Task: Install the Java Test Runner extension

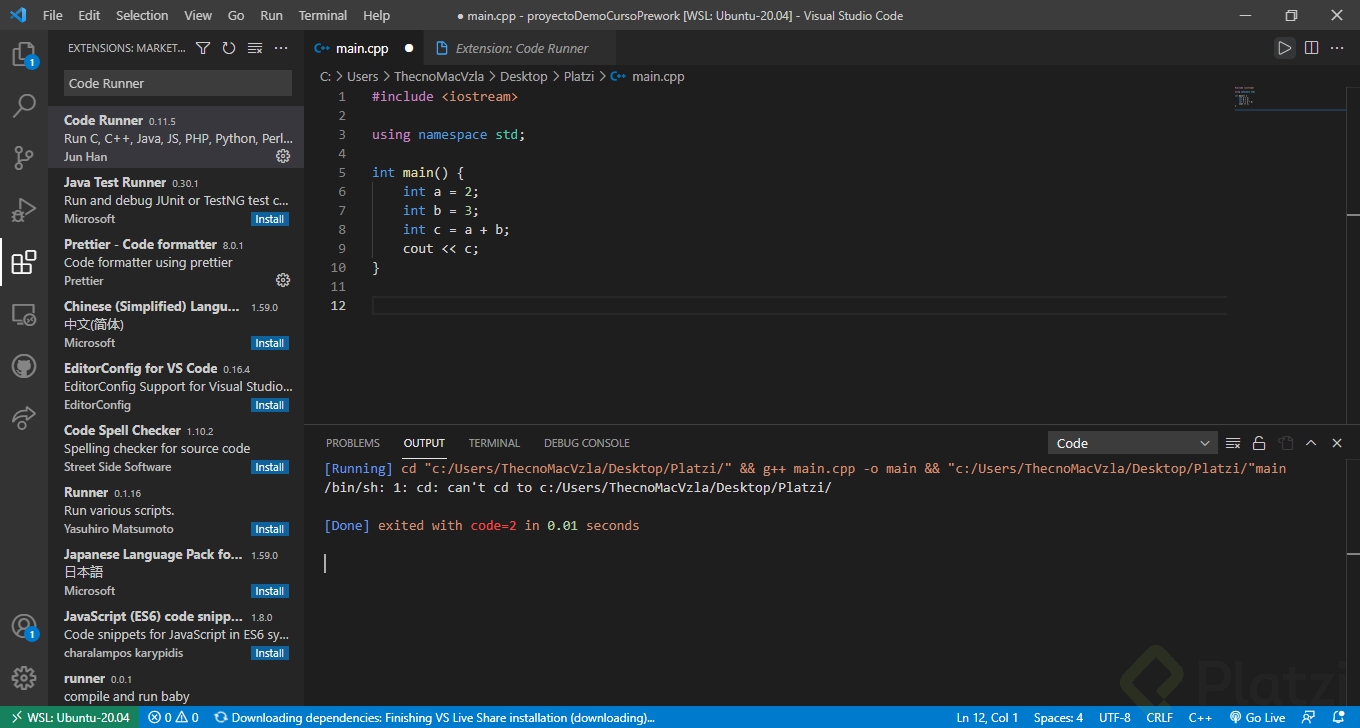Action: (x=270, y=219)
